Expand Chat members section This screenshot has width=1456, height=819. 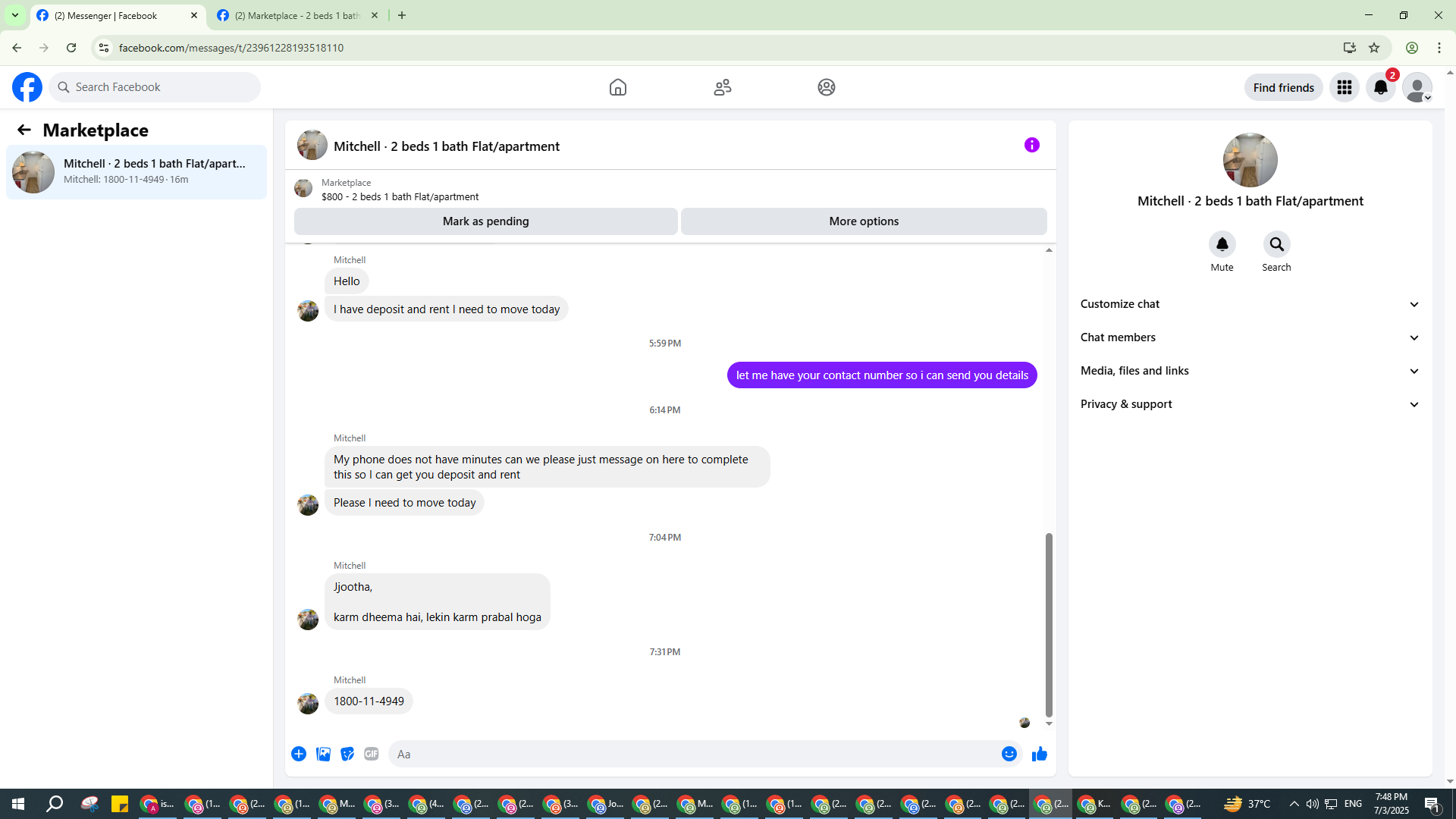(x=1250, y=337)
